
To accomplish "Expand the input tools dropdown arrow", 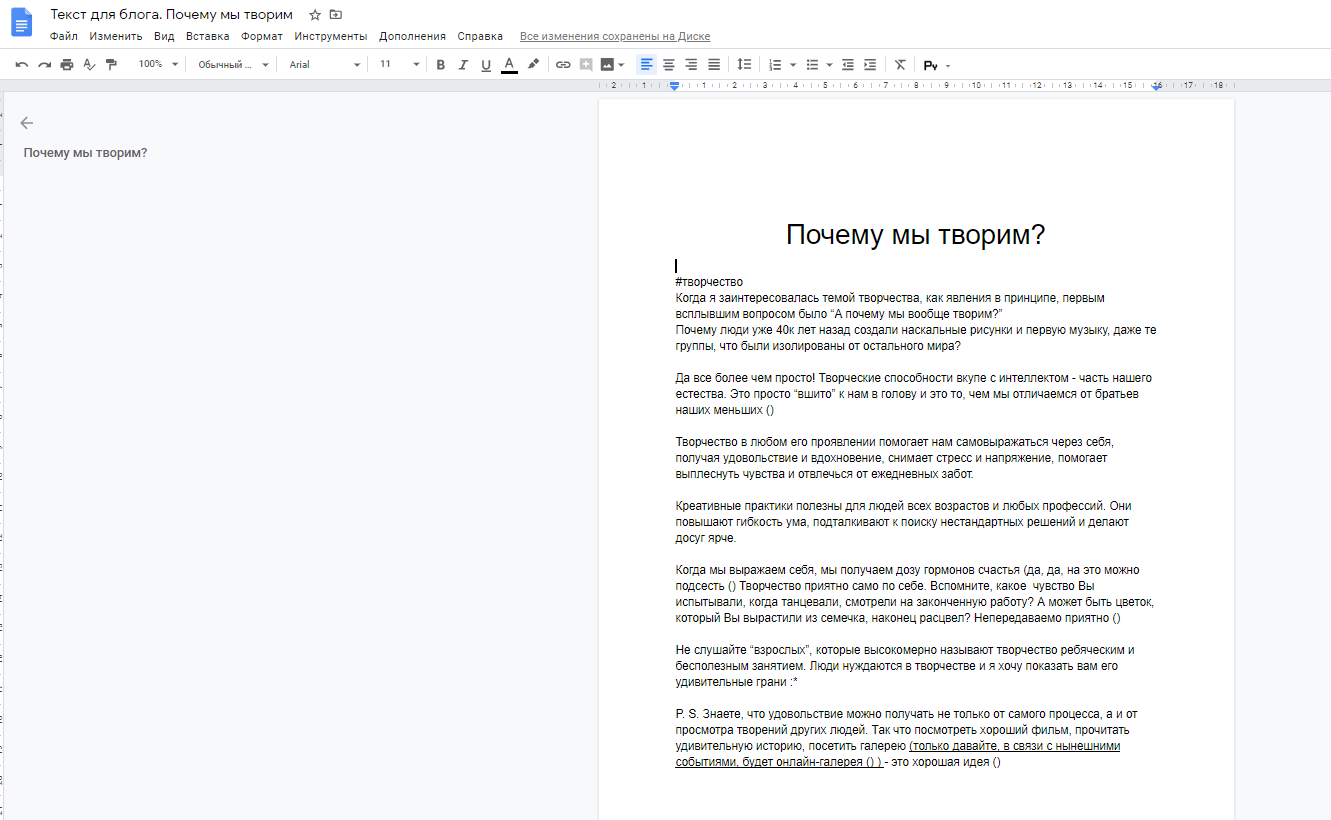I will 948,65.
